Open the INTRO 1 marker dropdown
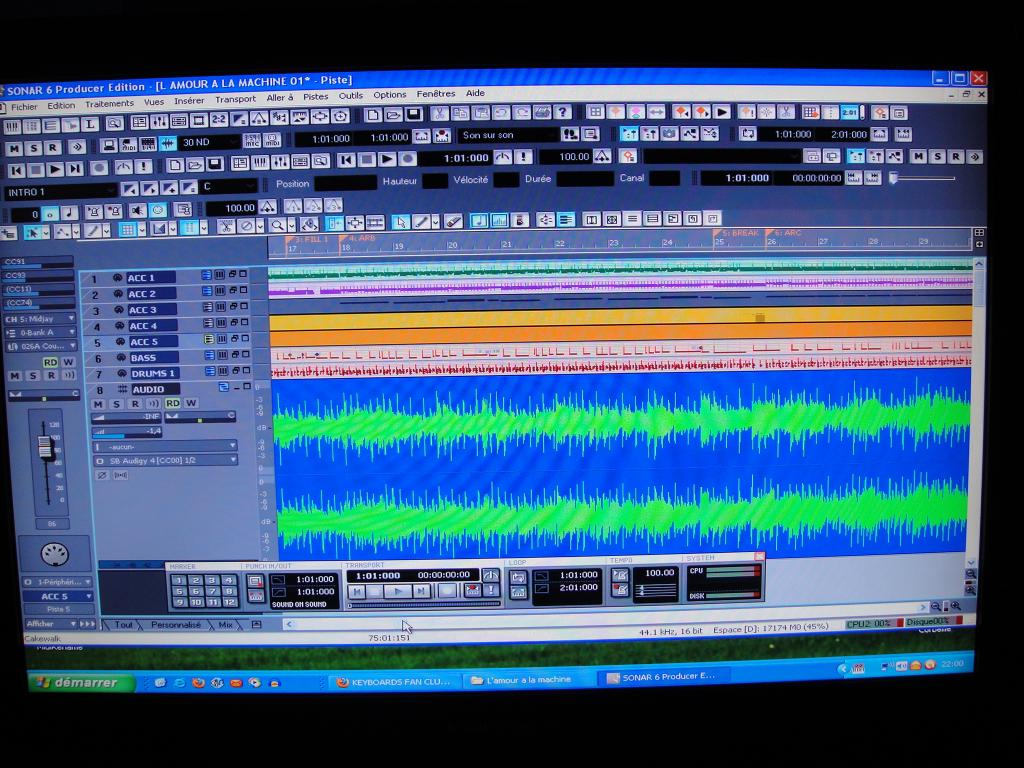1024x768 pixels. coord(60,192)
